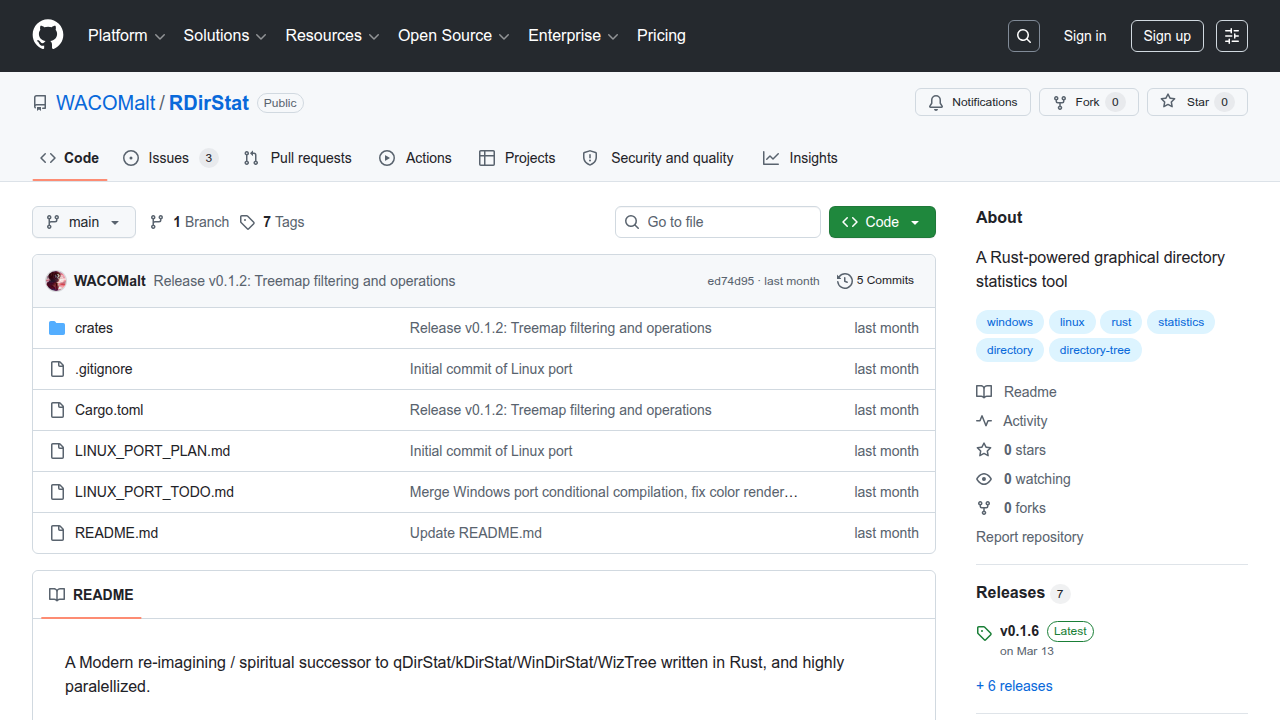The width and height of the screenshot is (1280, 720).
Task: Click the eye icon beside 0 watching
Action: (984, 479)
